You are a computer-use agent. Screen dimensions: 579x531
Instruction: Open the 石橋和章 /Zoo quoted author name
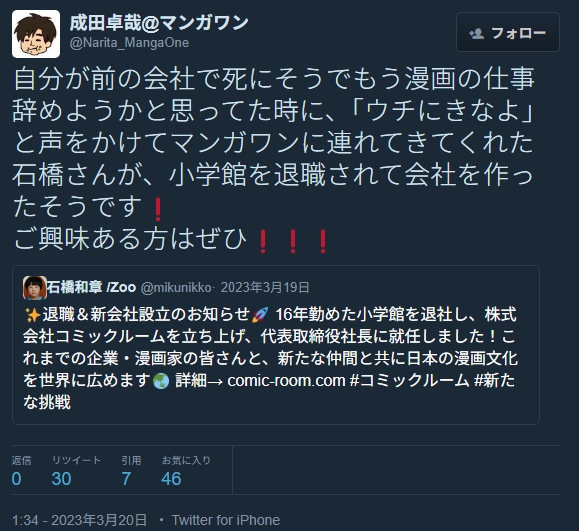point(92,287)
